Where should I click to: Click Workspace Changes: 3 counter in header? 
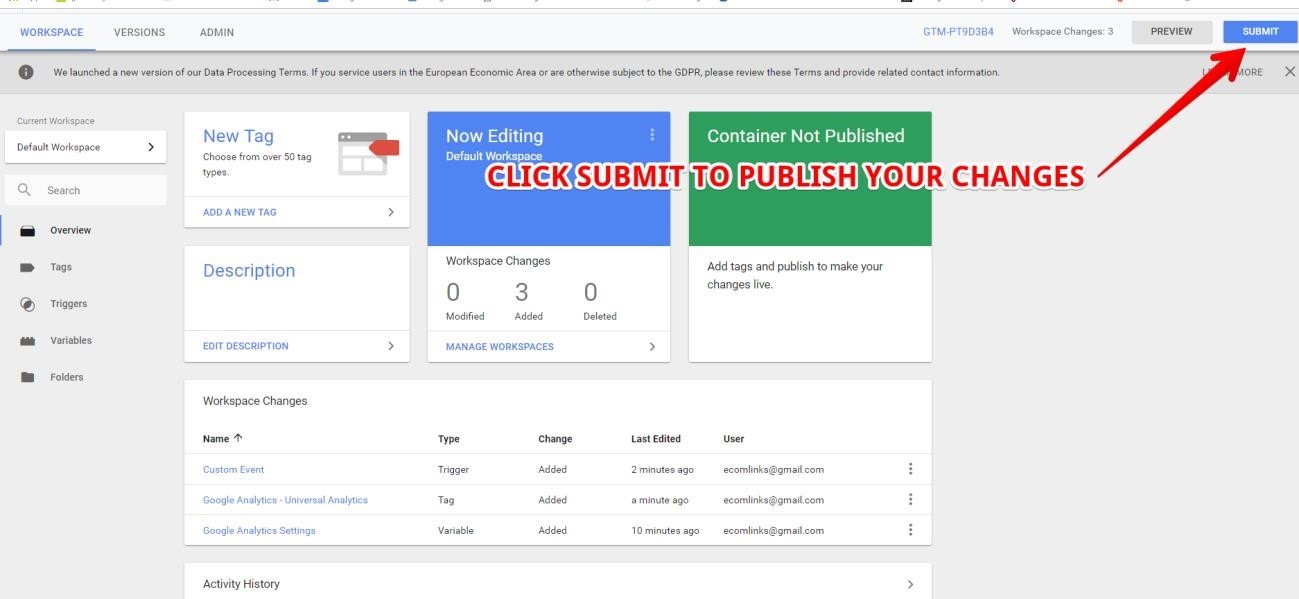click(x=1062, y=32)
